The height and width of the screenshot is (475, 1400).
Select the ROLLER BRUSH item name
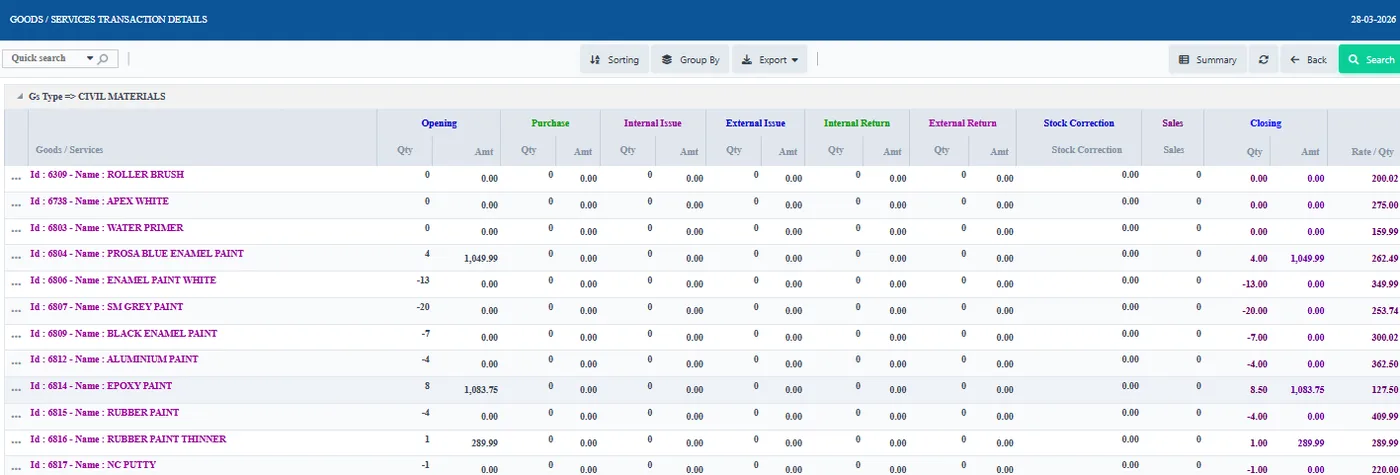tap(107, 175)
